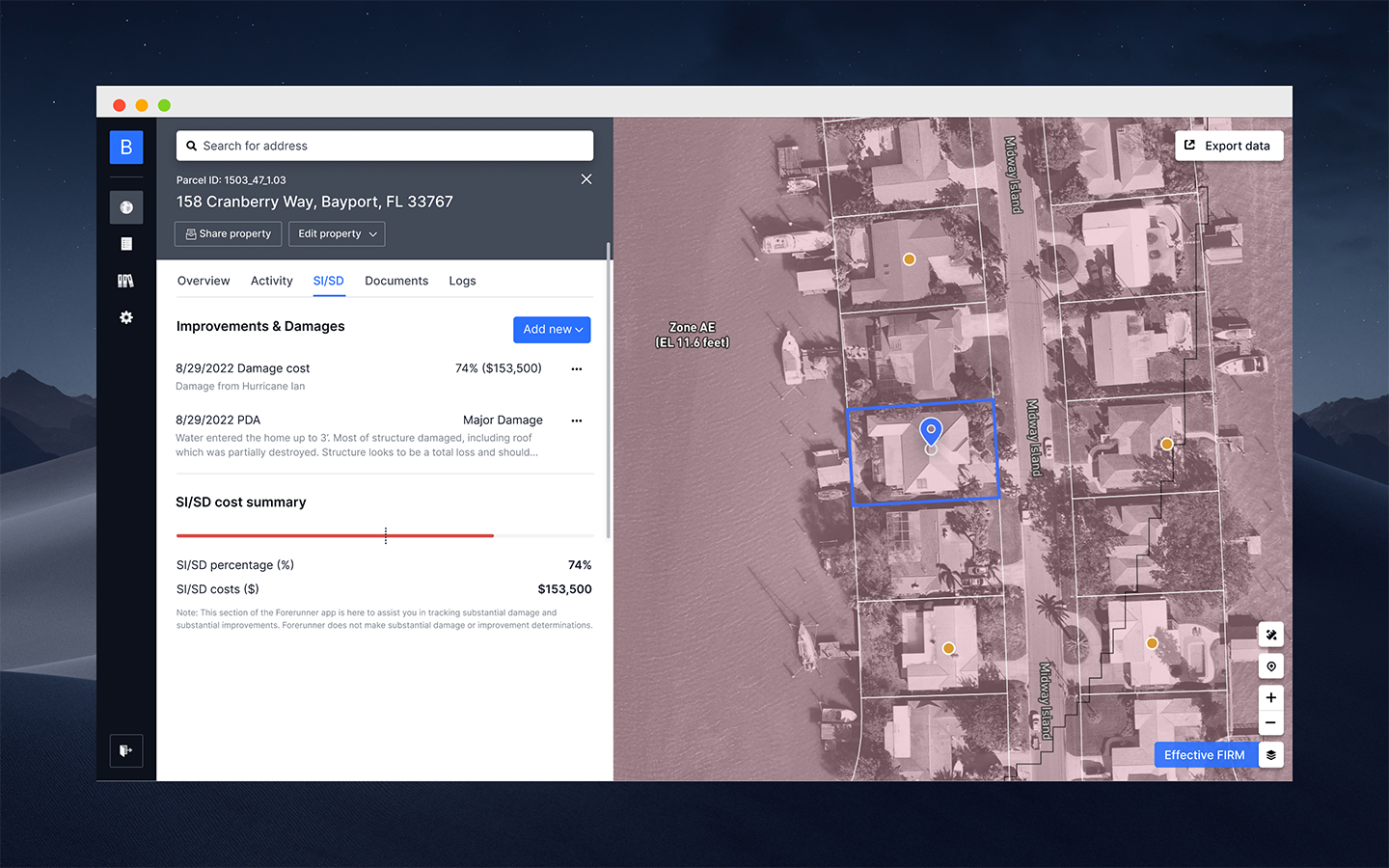Click the Export data button

tap(1229, 146)
